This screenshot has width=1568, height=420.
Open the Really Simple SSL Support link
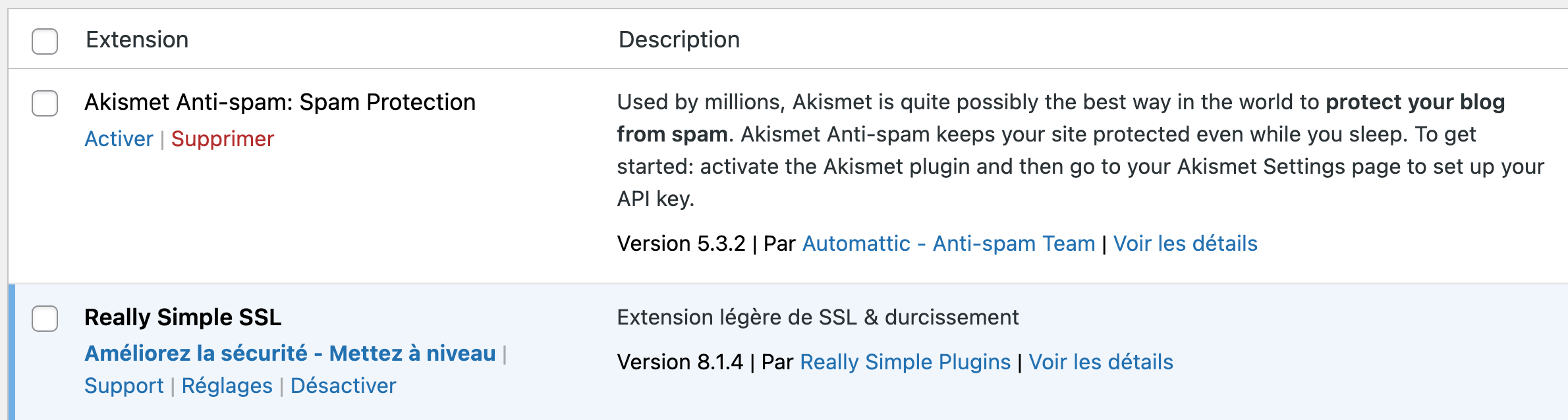click(124, 386)
